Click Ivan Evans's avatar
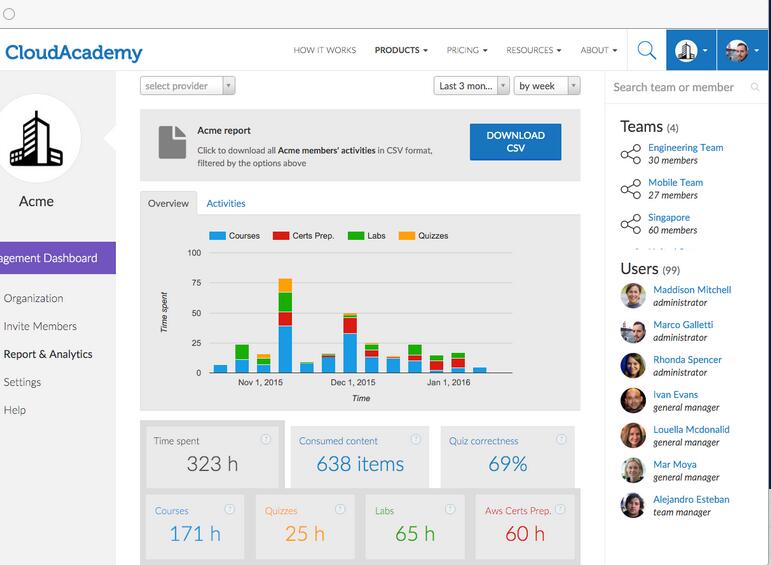 633,400
